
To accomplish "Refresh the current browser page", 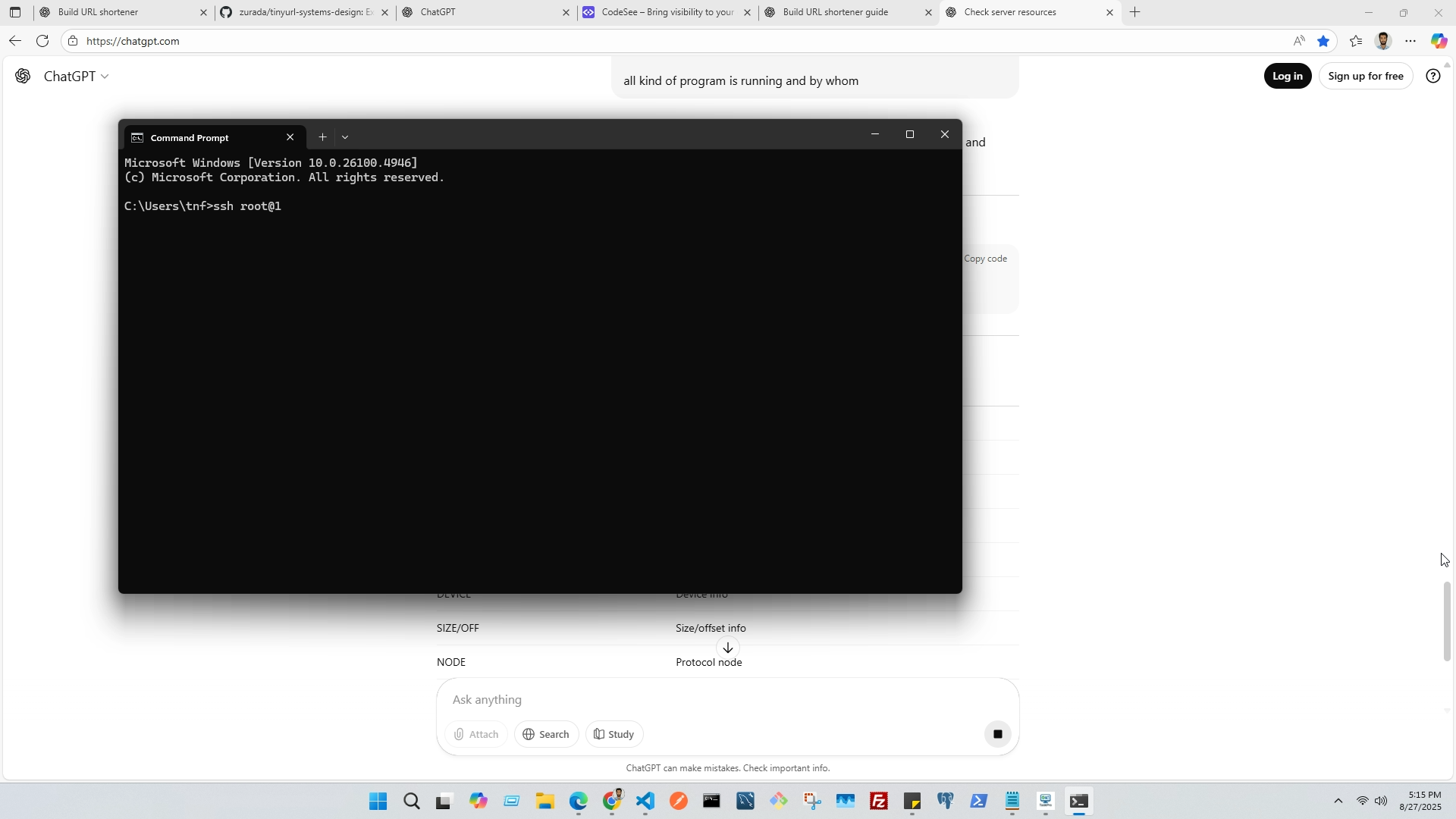I will (42, 41).
